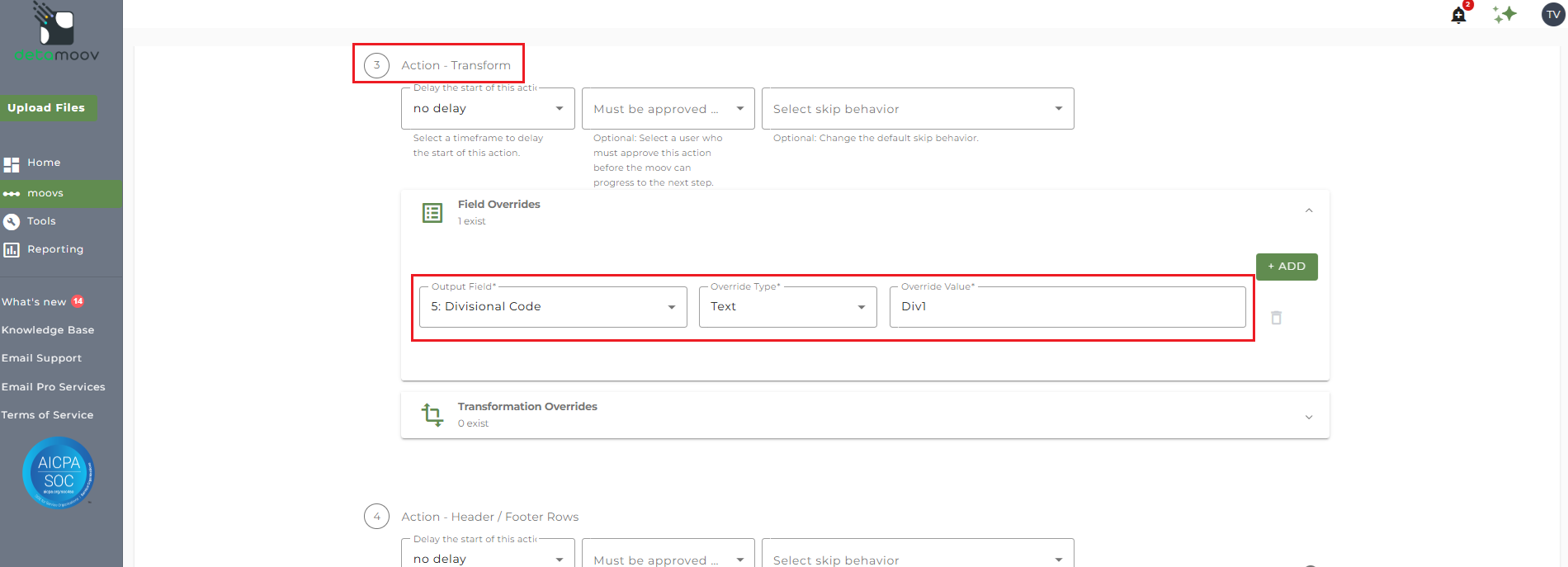Expand the Transformation Overrides panel
The height and width of the screenshot is (567, 1568).
[1309, 417]
